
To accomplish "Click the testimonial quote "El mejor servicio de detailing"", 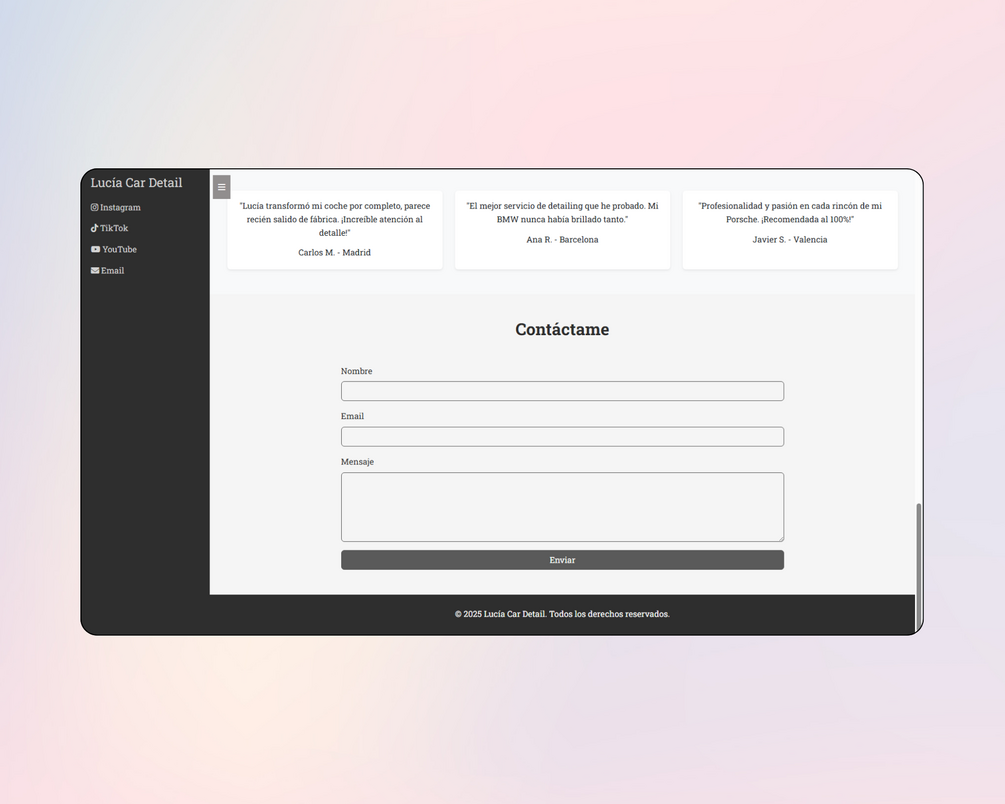I will click(x=562, y=212).
